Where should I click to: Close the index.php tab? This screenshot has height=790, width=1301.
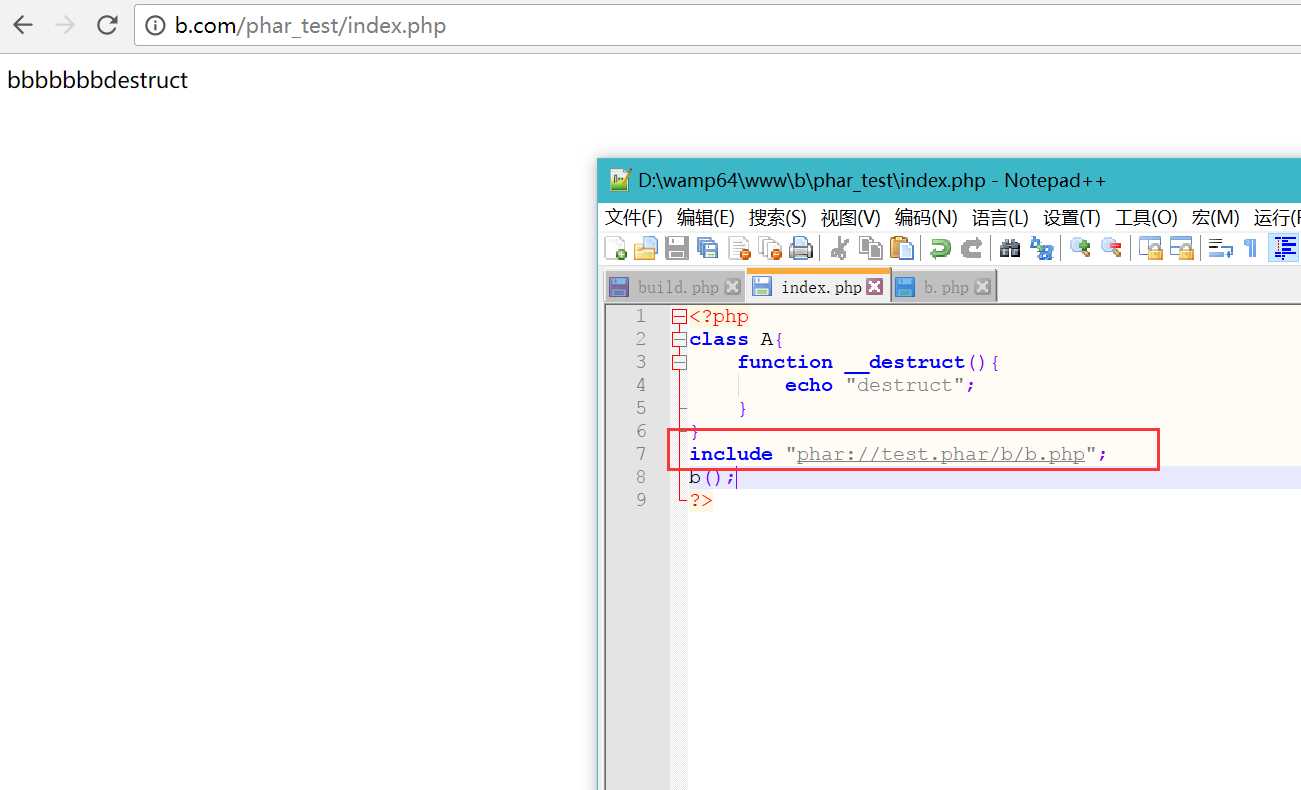click(875, 287)
